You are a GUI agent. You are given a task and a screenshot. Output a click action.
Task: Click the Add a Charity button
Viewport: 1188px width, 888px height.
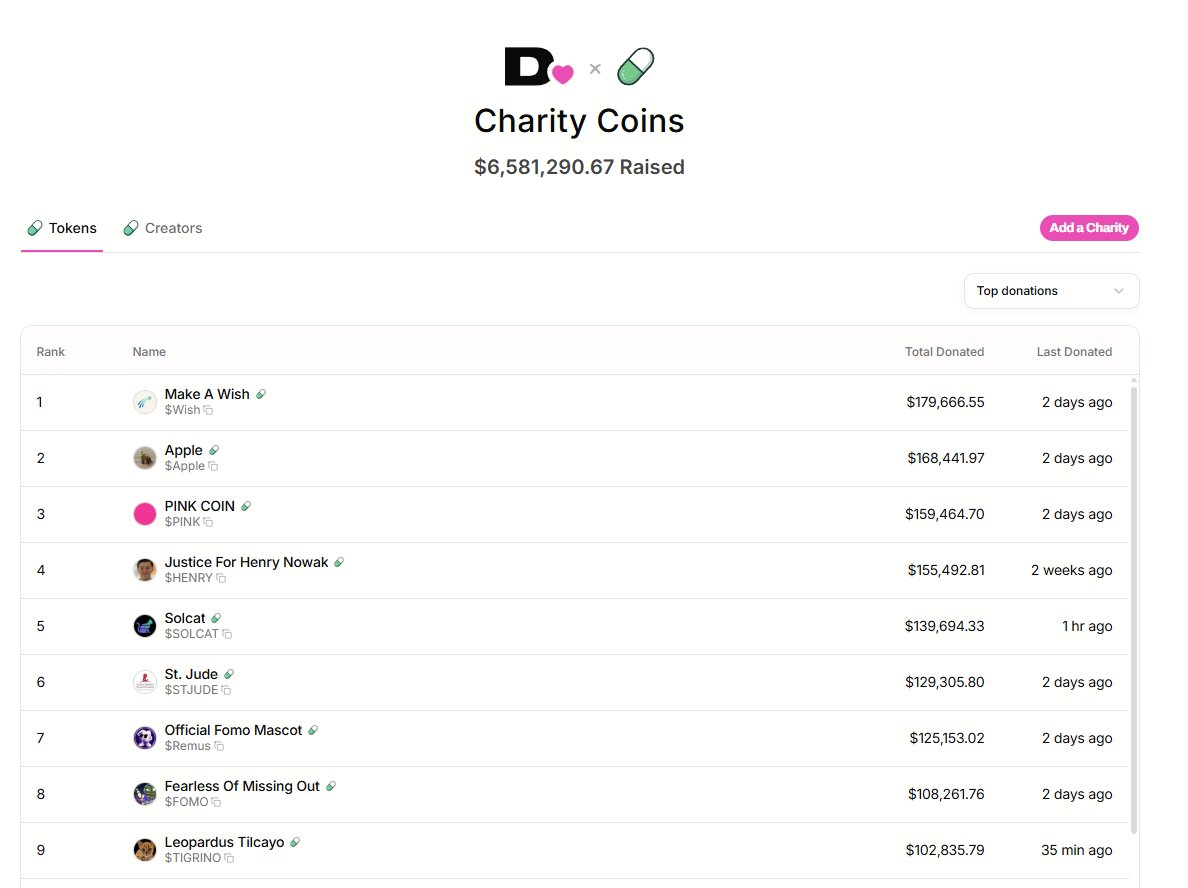tap(1089, 228)
